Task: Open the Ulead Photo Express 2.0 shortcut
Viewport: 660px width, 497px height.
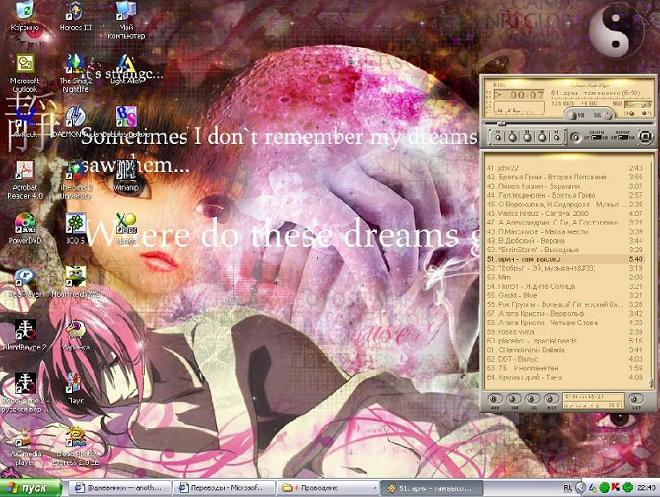Action: point(76,447)
